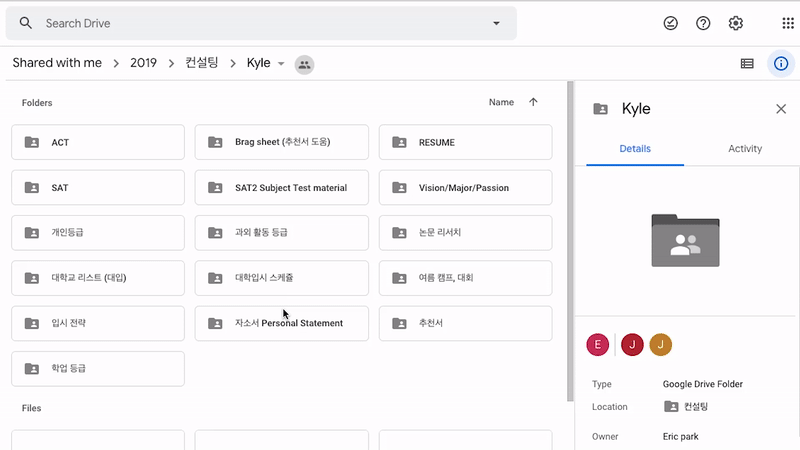Screen dimensions: 800x450
Task: Click the 대학입시 스케쥴 folder's icon
Action: 215,278
